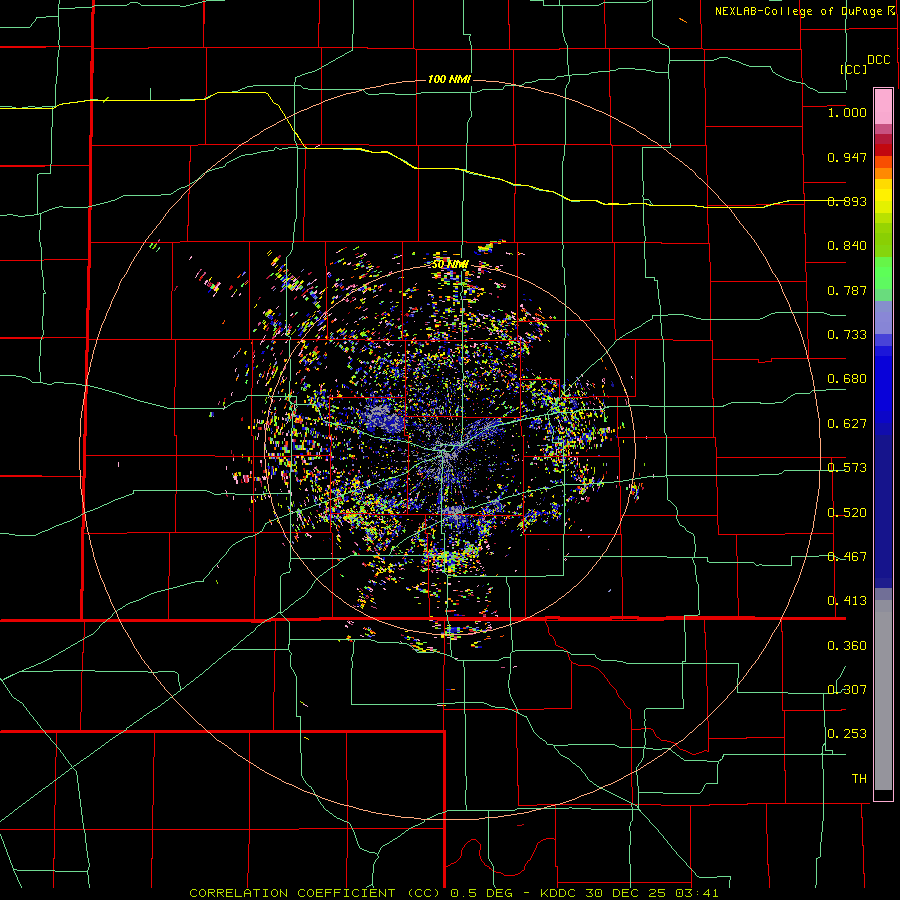Click the 0.573 scale value
Screen dimensions: 900x900
[x=847, y=468]
